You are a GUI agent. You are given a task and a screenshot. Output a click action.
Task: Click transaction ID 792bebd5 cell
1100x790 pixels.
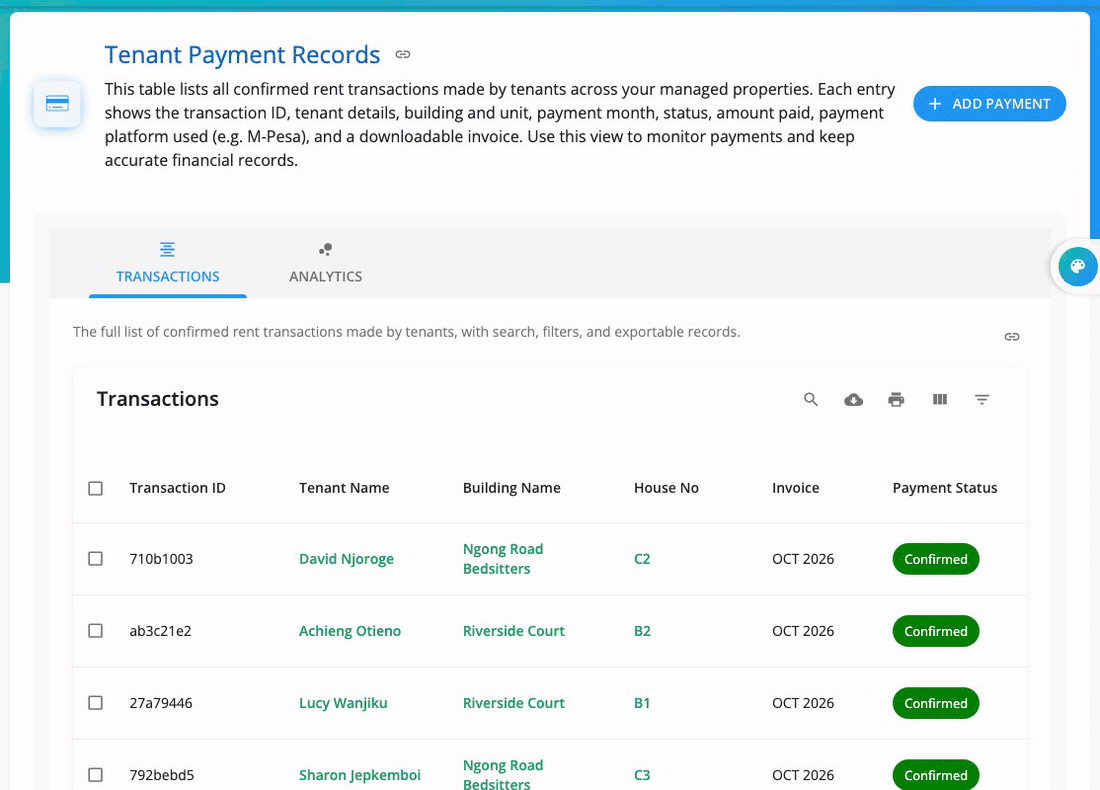point(162,775)
